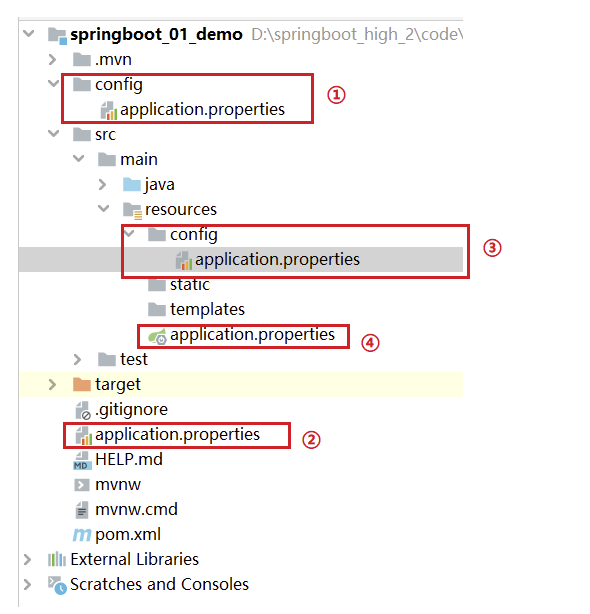
Task: Click the mvnw script file icon
Action: point(81,485)
